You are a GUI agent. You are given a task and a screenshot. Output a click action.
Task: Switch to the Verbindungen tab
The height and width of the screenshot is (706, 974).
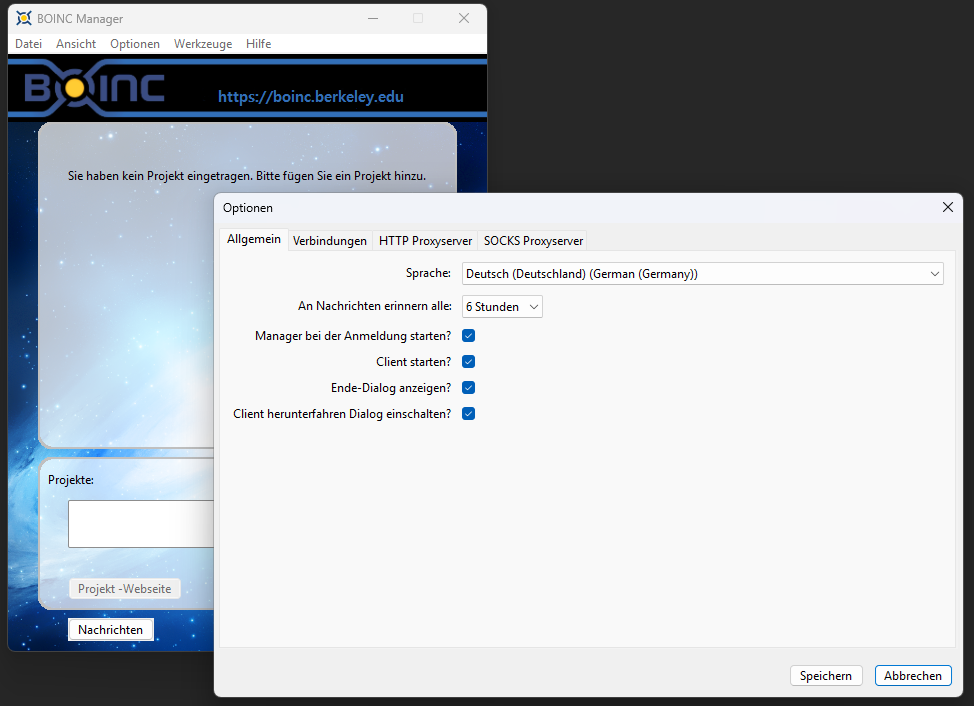[330, 241]
